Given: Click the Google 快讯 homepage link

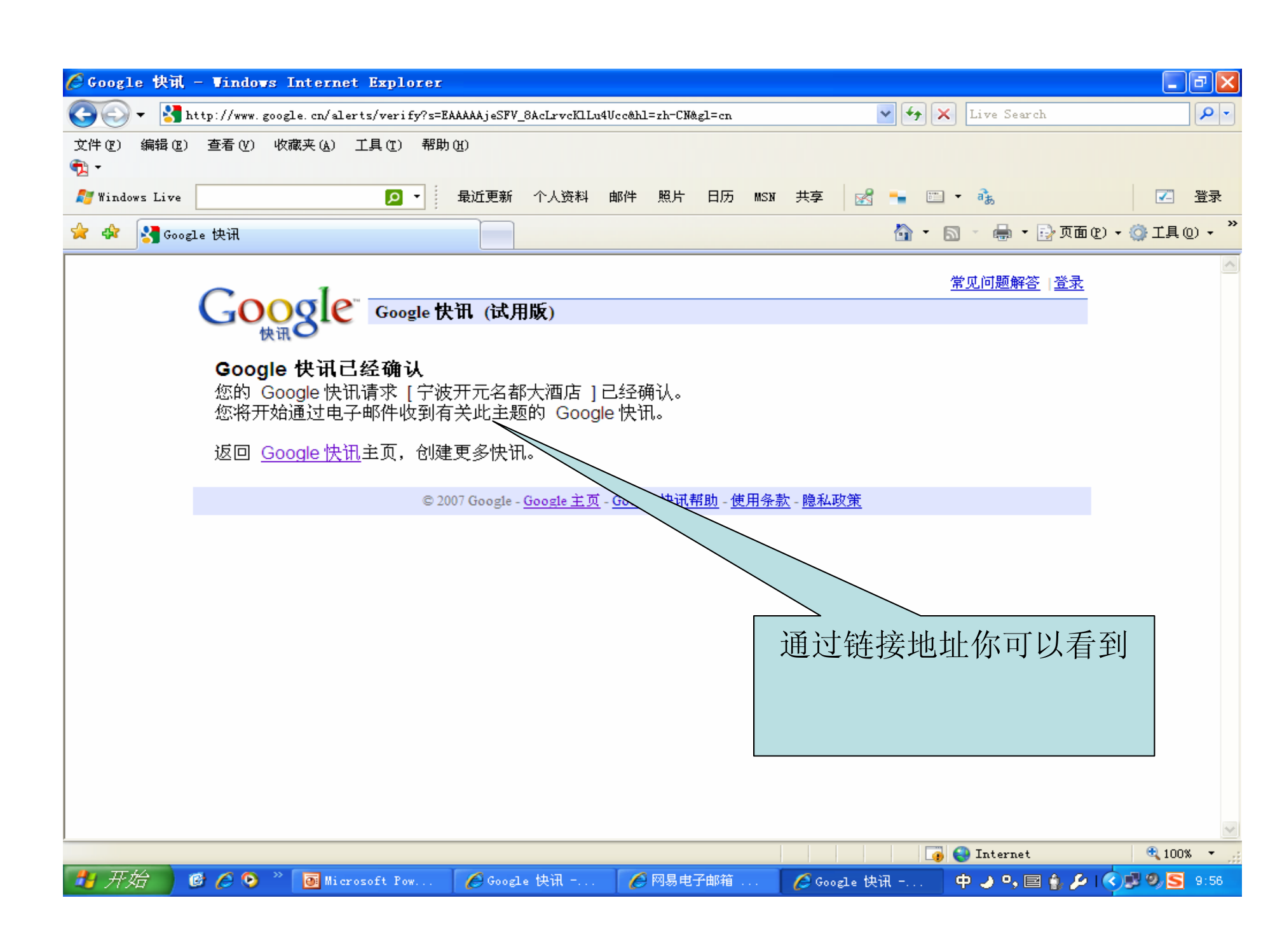Looking at the screenshot, I should 310,452.
